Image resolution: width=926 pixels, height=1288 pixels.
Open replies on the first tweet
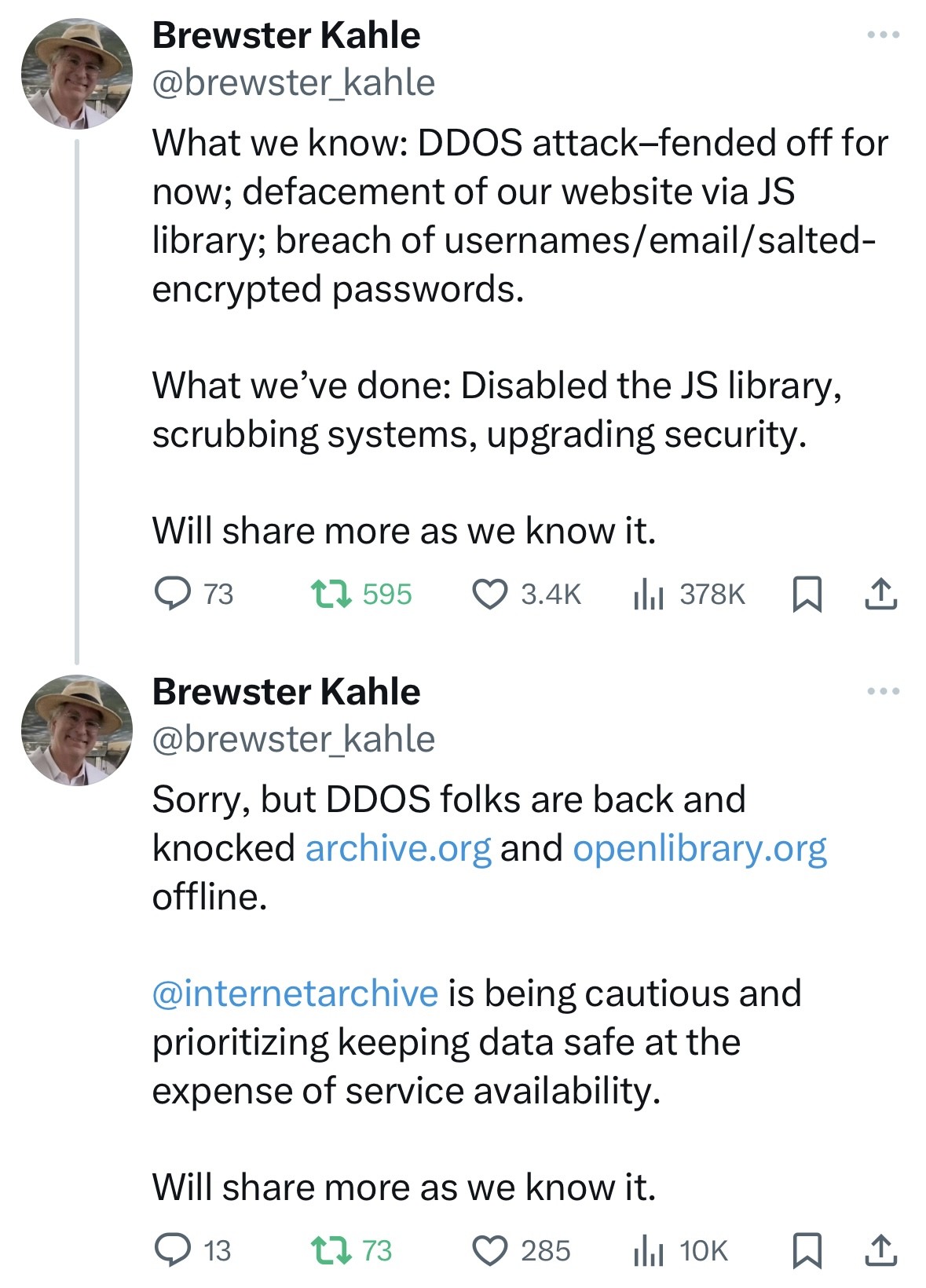[x=193, y=594]
